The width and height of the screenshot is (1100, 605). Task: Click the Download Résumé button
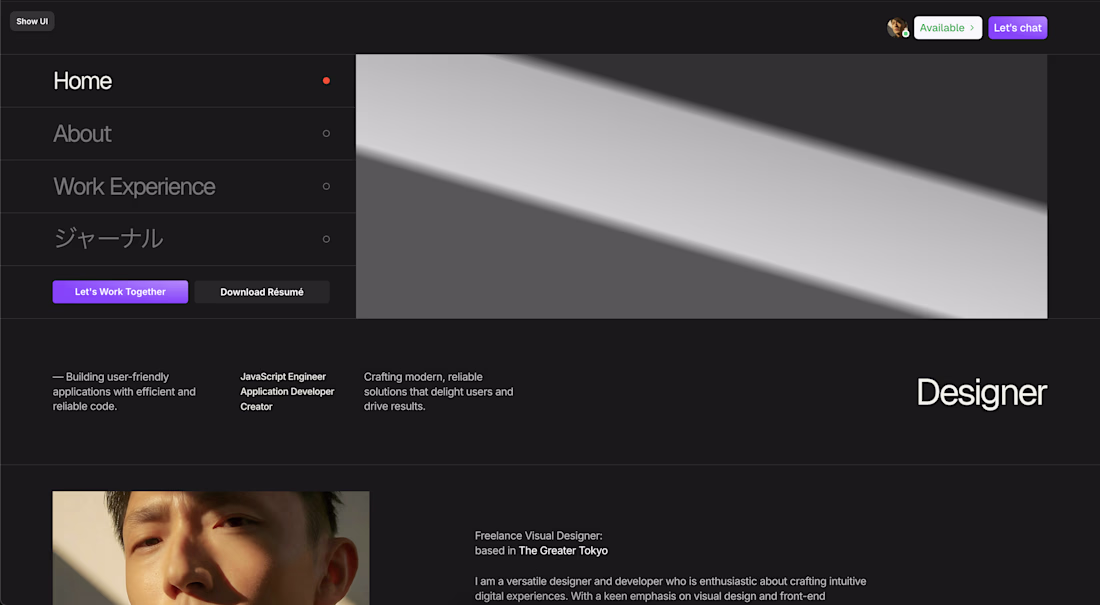pyautogui.click(x=262, y=292)
